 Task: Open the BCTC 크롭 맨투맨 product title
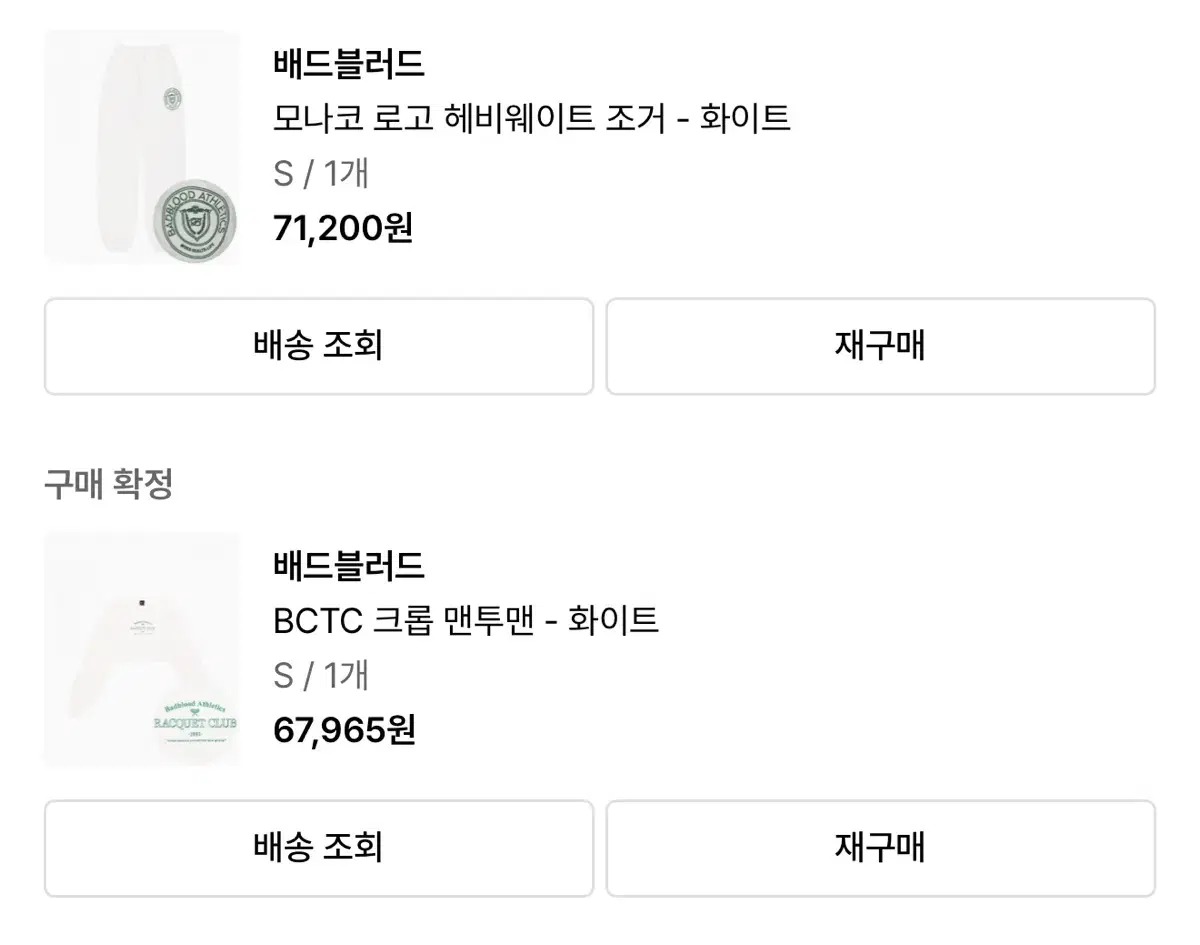coord(465,621)
